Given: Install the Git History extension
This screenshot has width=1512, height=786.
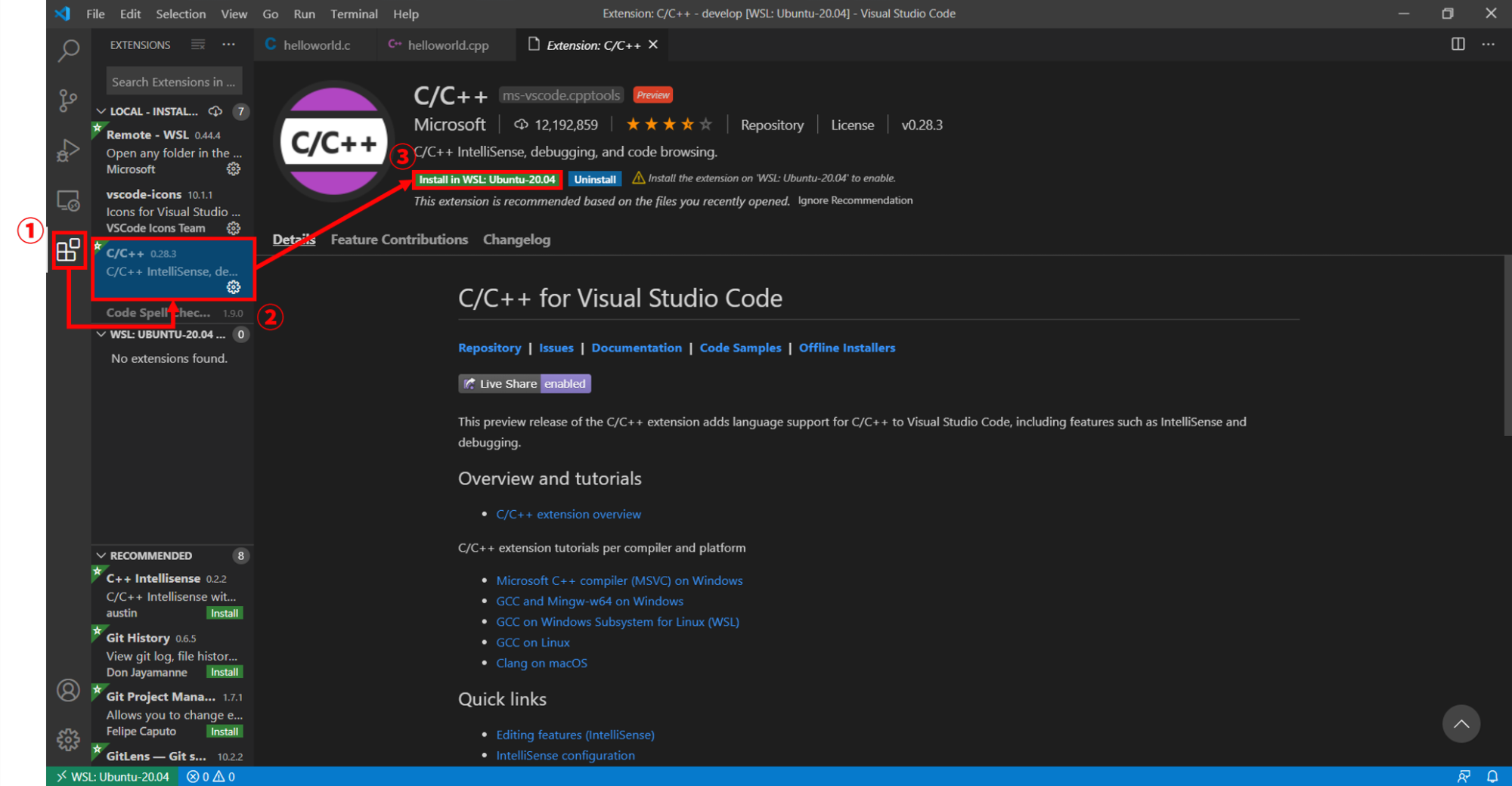Looking at the screenshot, I should [225, 672].
